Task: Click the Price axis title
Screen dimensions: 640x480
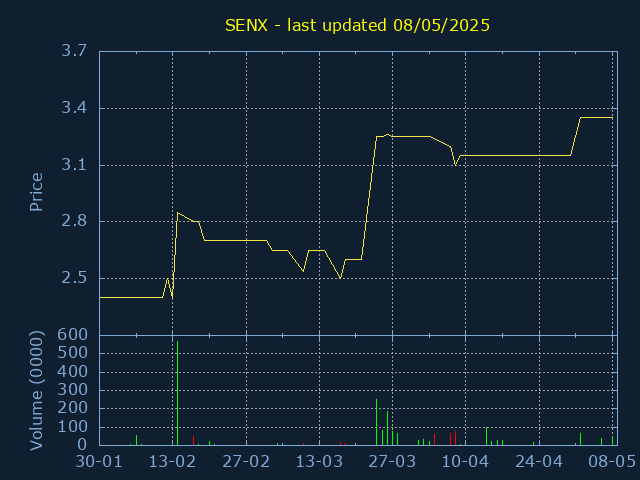Action: [x=36, y=192]
